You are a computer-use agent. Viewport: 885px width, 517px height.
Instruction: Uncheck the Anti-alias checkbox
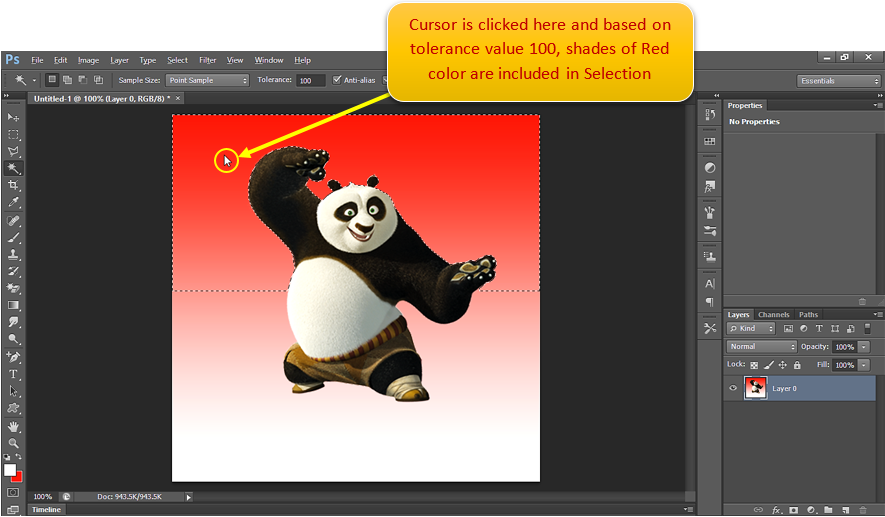[337, 80]
